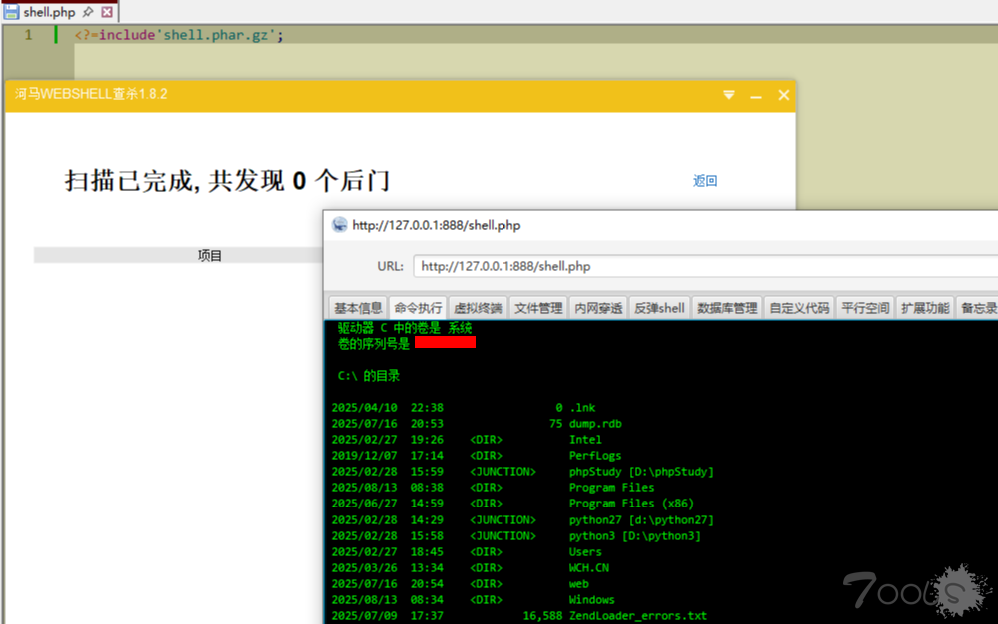Click the pin icon on shell.php tab
The width and height of the screenshot is (998, 624).
(88, 11)
